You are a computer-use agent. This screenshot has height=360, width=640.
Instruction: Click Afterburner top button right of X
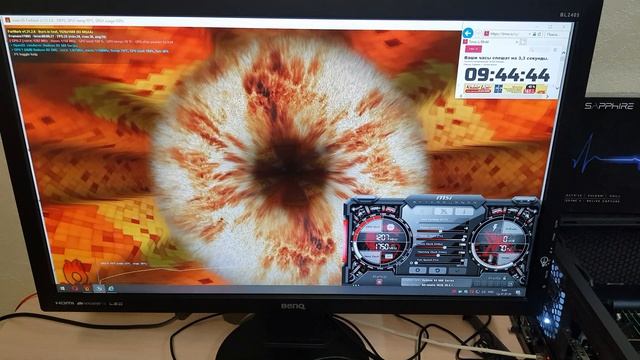pos(464,211)
